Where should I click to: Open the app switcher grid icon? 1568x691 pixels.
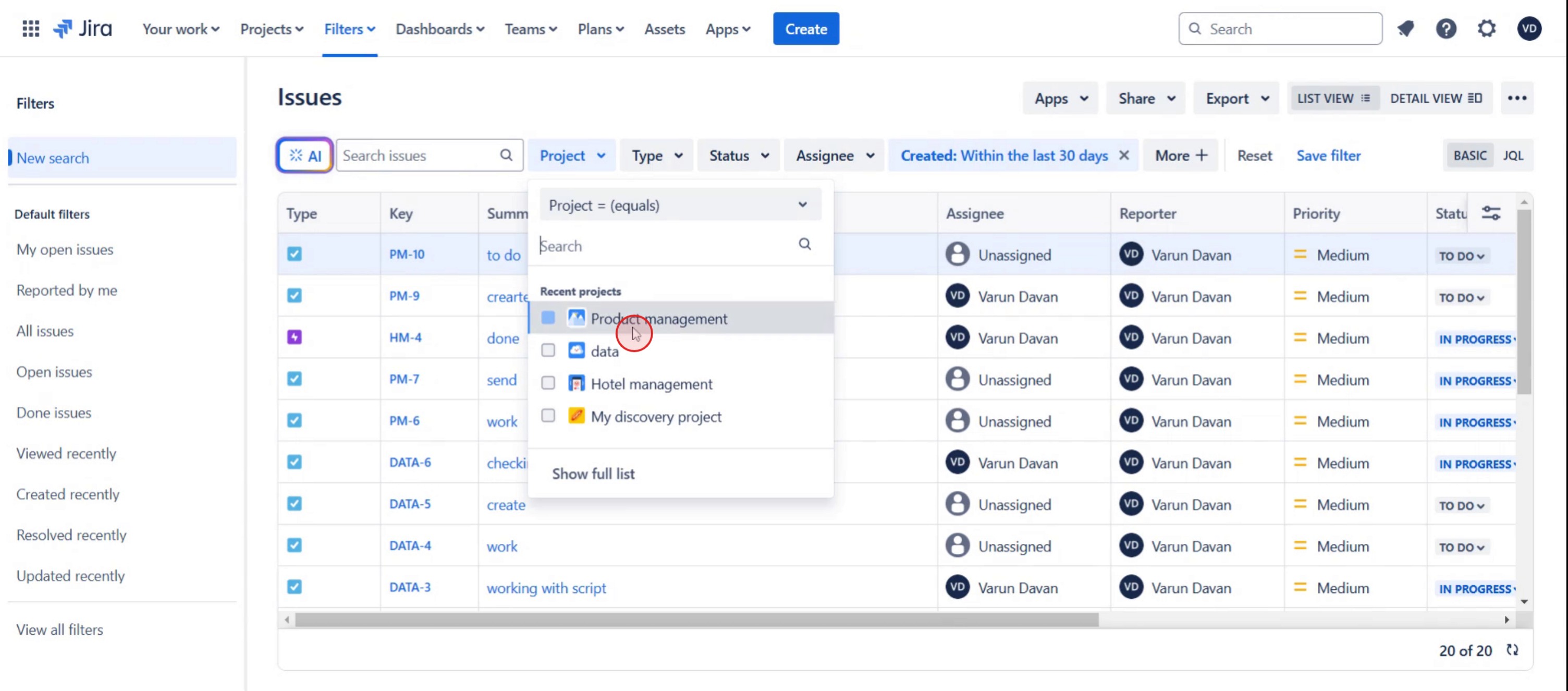[x=30, y=29]
